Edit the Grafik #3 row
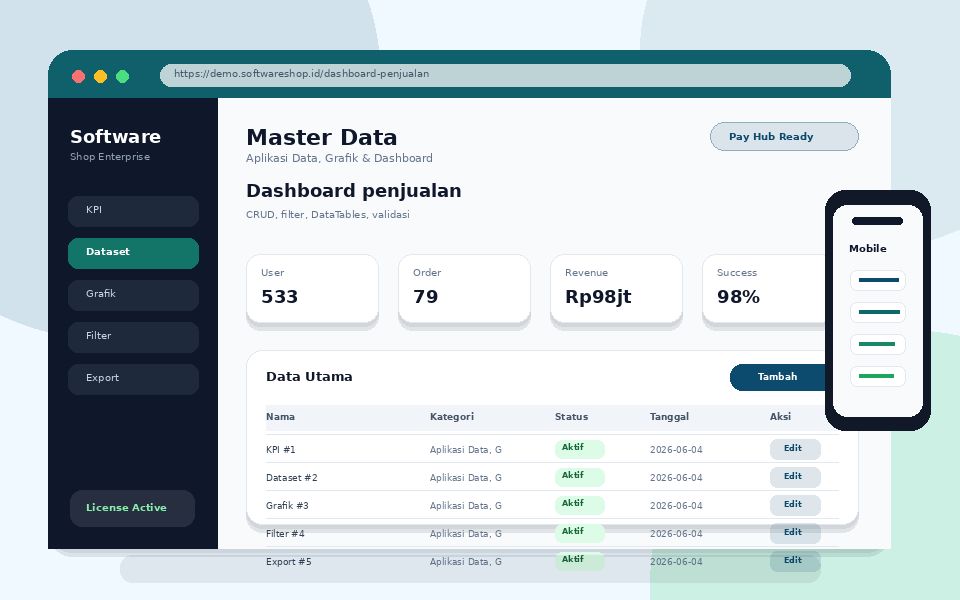960x600 pixels. (x=795, y=505)
